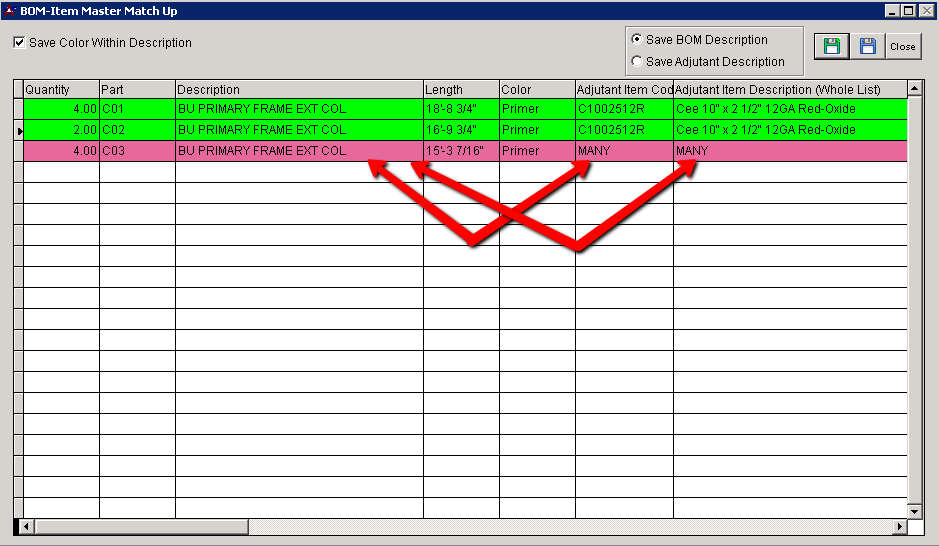This screenshot has height=546, width=939.
Task: Select Save BOM Description radio option
Action: (637, 40)
